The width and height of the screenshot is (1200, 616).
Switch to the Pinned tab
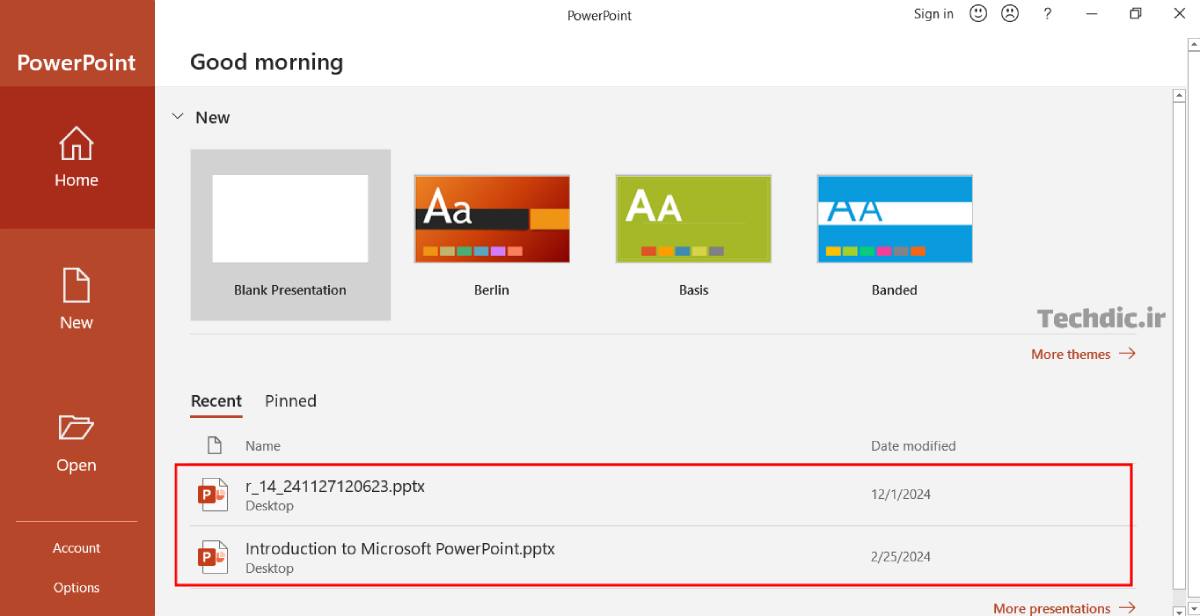click(290, 401)
